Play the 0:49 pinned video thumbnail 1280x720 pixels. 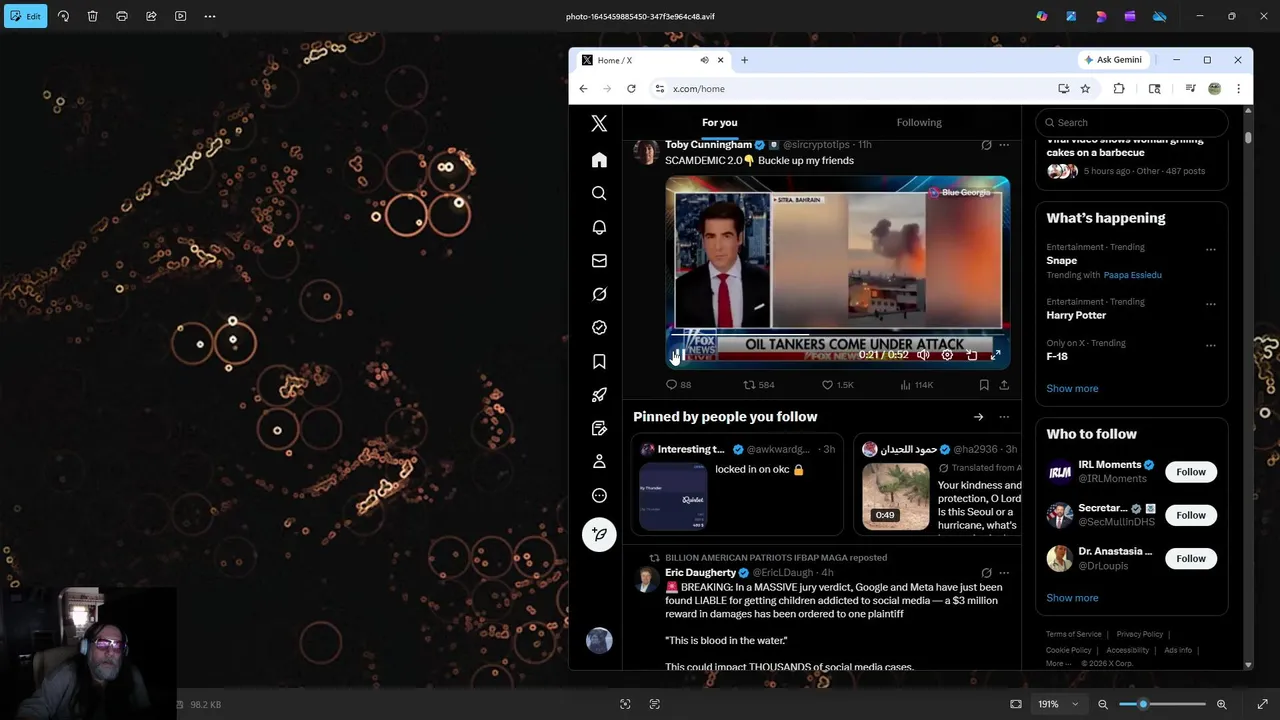click(895, 496)
